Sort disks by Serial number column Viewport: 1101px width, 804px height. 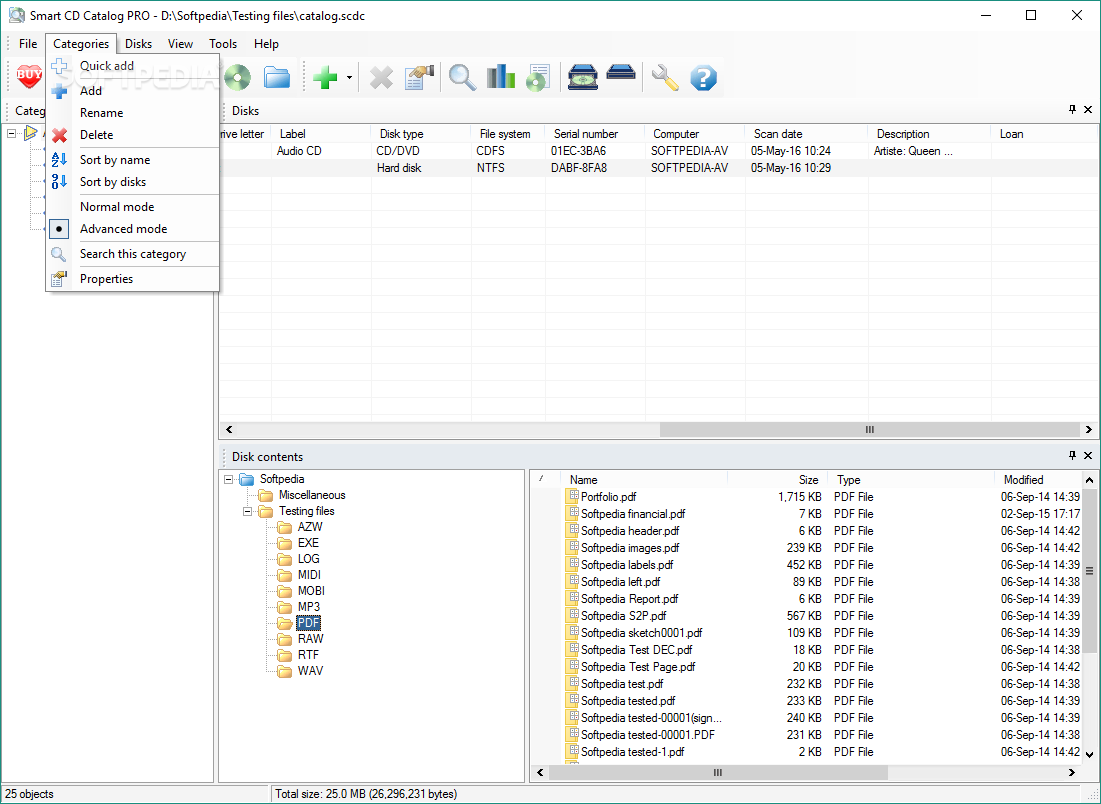pos(595,134)
